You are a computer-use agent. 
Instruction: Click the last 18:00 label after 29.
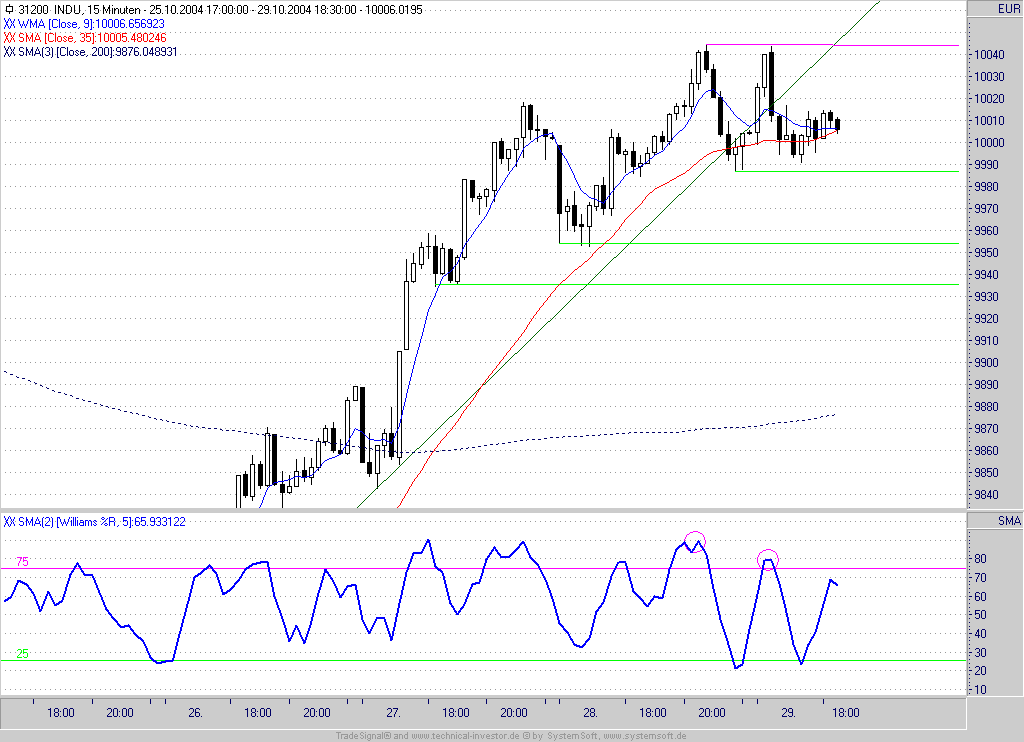click(x=846, y=713)
